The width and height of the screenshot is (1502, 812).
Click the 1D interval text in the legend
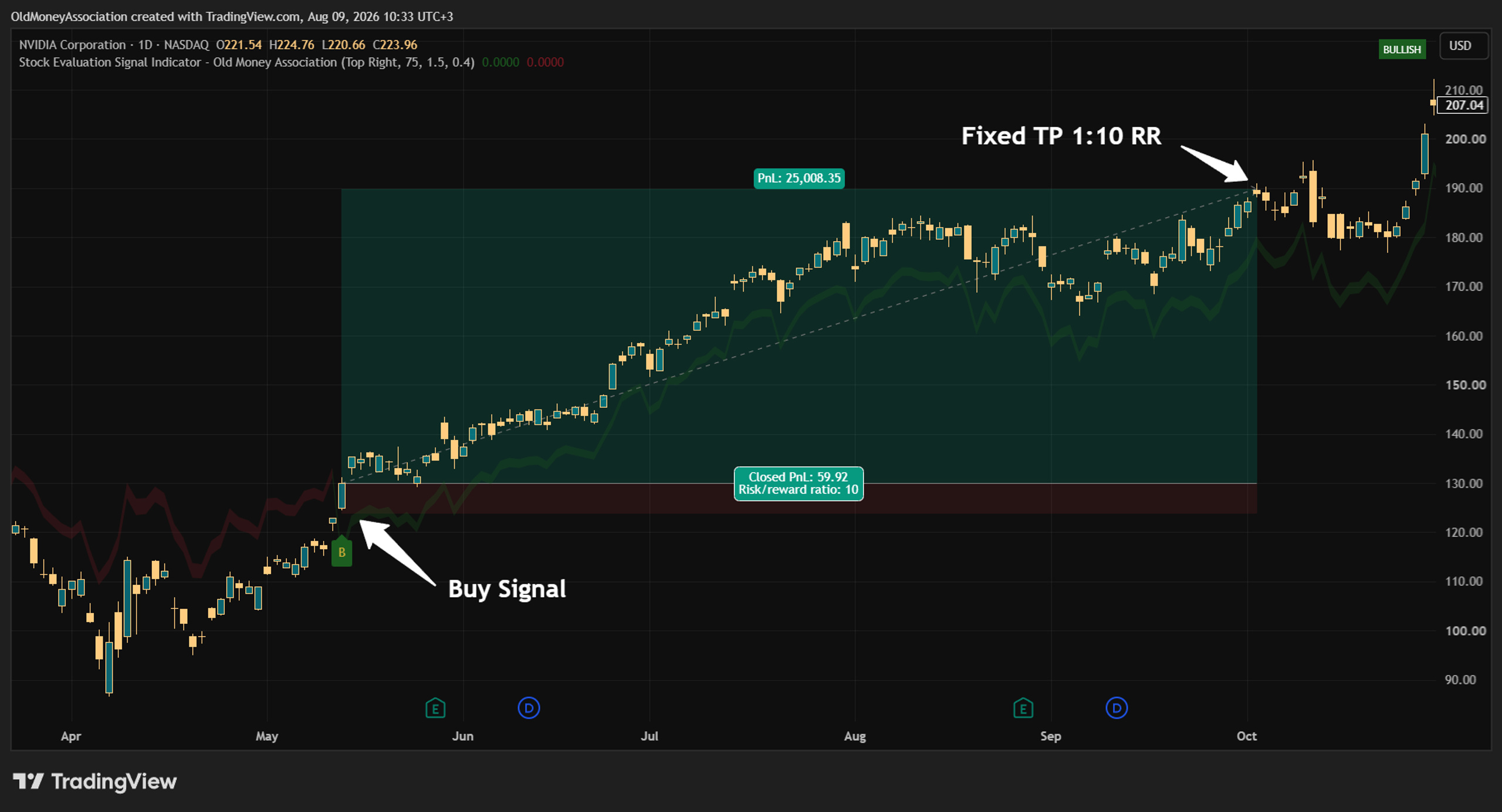point(145,45)
